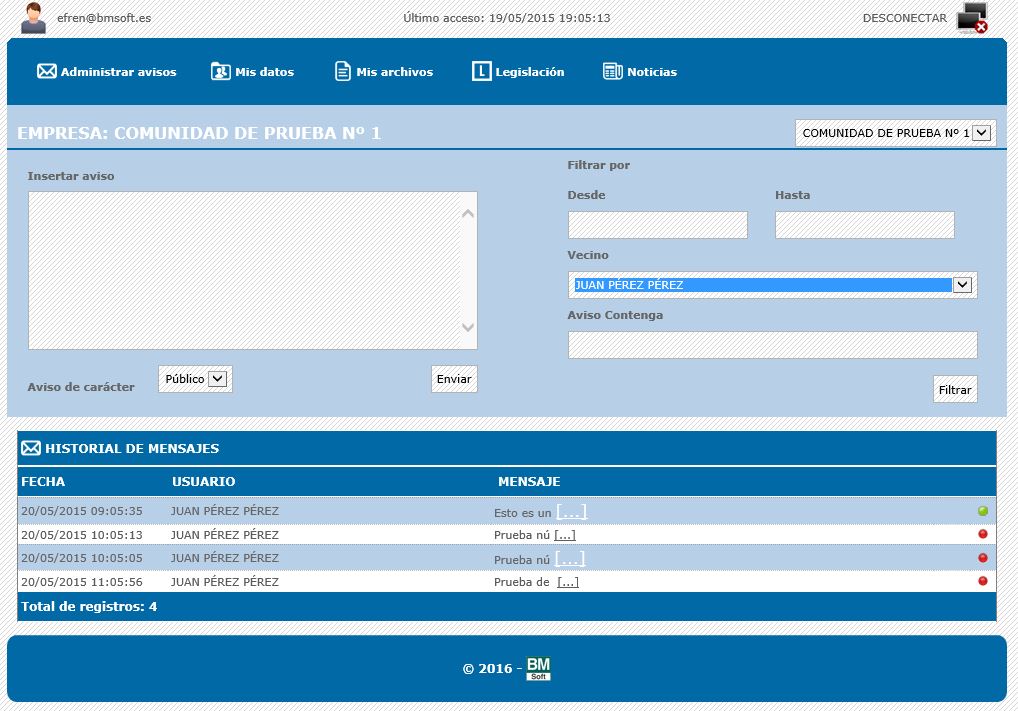Click the BM Soft logo in footer

539,668
